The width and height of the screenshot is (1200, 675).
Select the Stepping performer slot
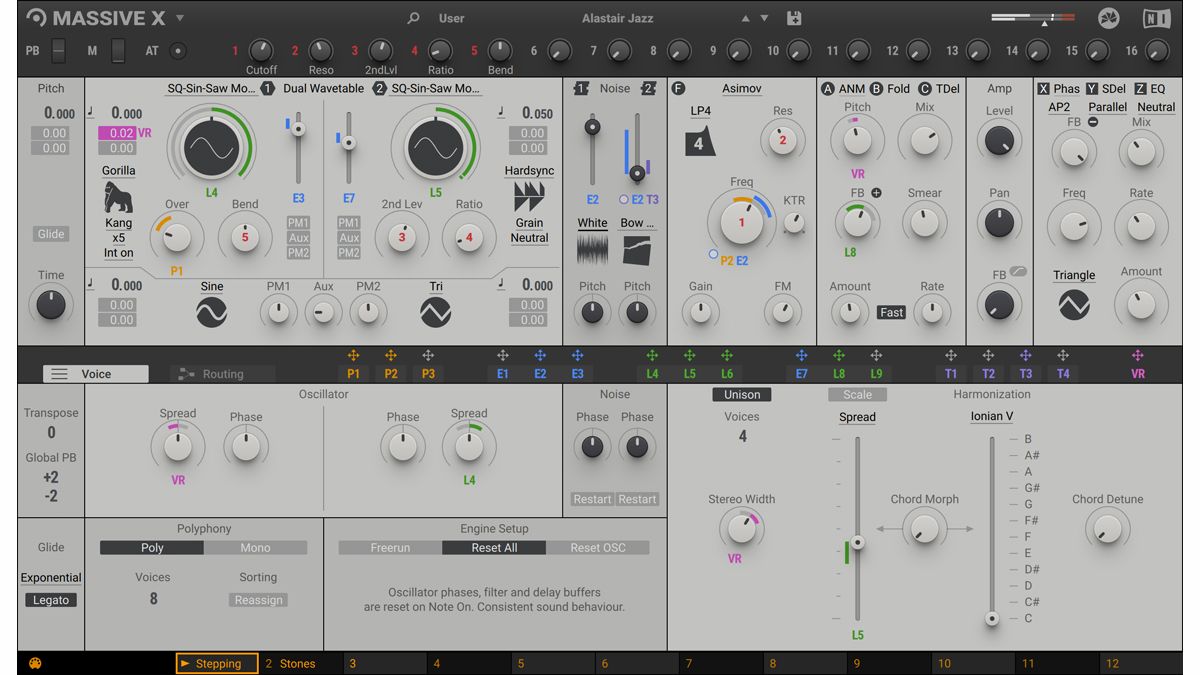(x=217, y=663)
